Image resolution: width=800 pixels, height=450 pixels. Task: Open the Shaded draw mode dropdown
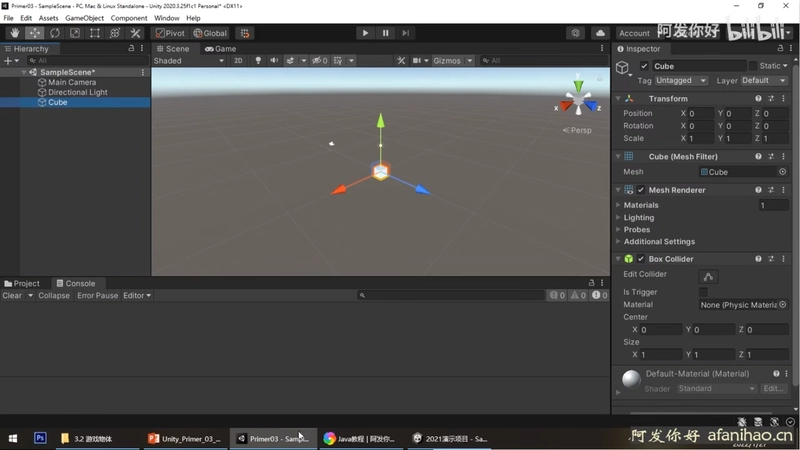[189, 61]
